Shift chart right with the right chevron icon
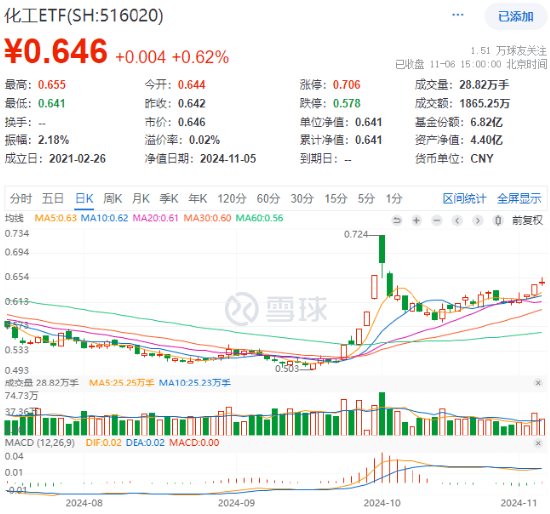Viewport: 550px width, 514px height. (477, 220)
